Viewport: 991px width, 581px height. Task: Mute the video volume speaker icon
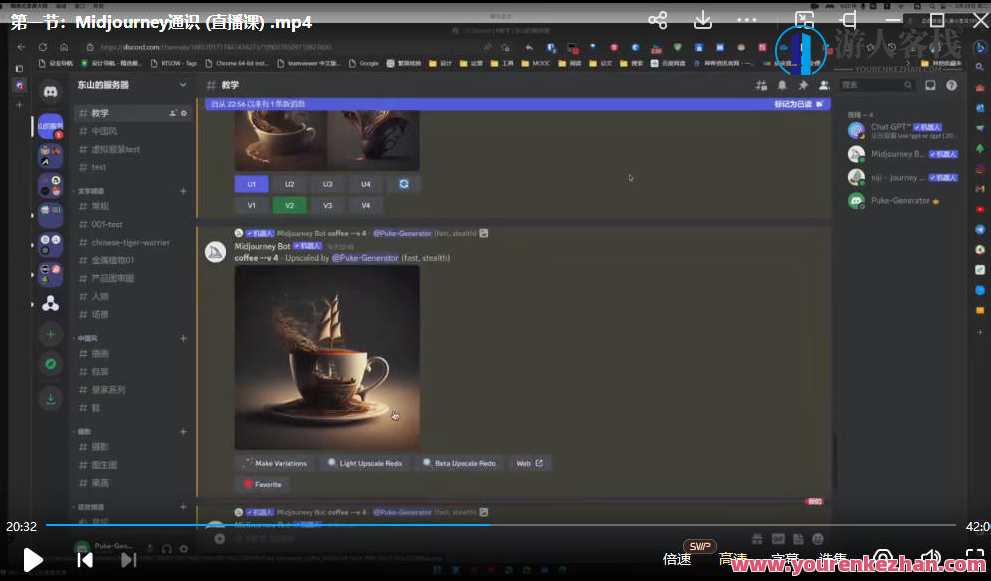point(930,559)
